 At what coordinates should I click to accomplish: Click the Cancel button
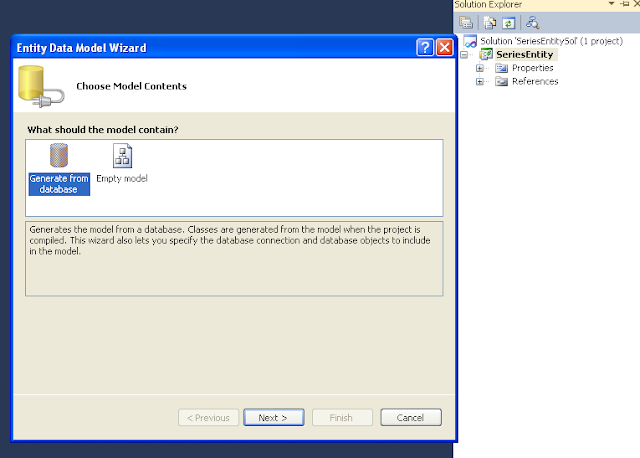411,418
